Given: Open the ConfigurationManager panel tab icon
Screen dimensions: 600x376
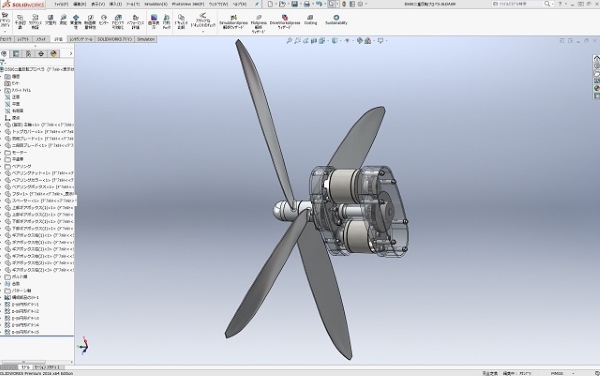Looking at the screenshot, I should (28, 54).
